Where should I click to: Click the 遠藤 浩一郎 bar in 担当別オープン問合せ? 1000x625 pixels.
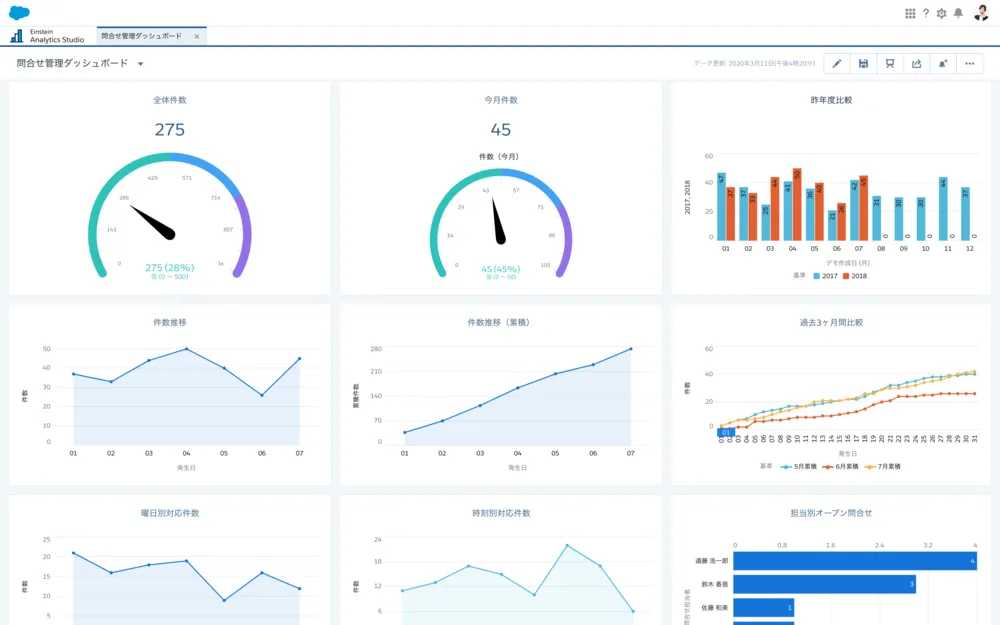coord(855,561)
